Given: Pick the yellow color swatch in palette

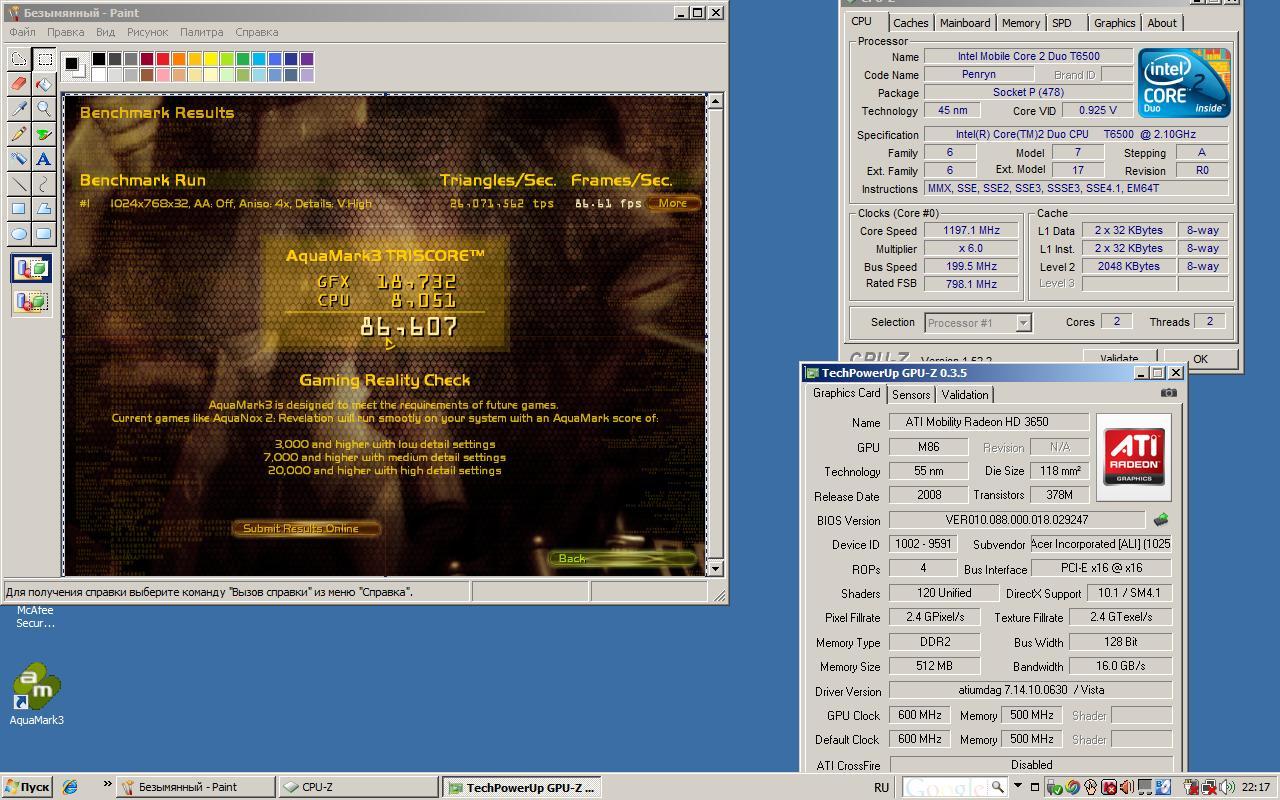Looking at the screenshot, I should [x=211, y=60].
